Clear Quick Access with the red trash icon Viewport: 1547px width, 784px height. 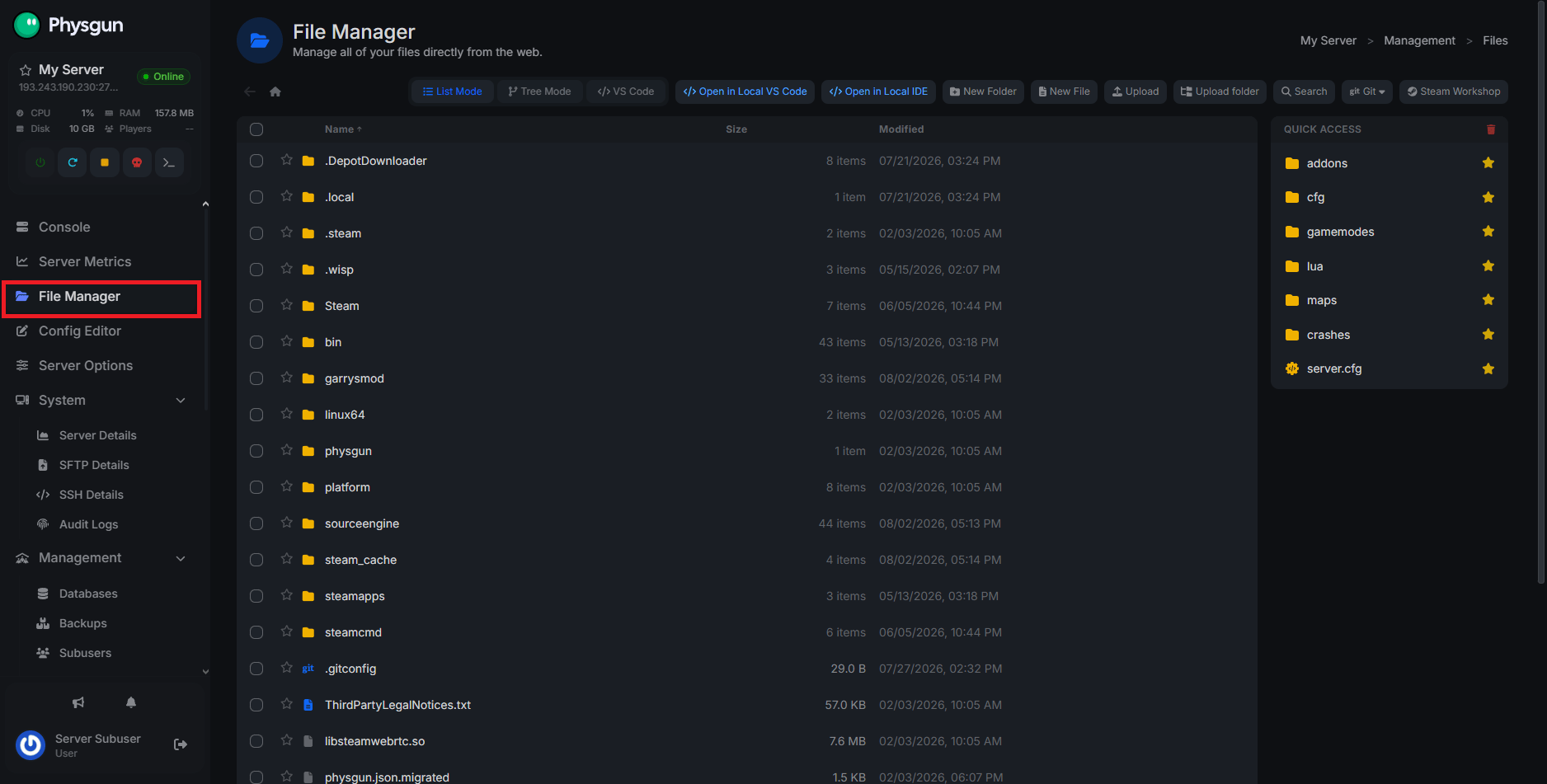pos(1491,129)
